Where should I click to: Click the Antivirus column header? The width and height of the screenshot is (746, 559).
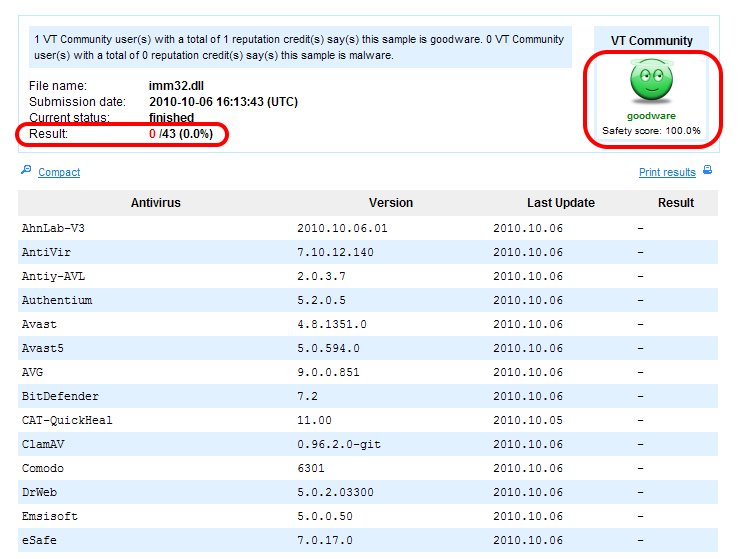(155, 203)
